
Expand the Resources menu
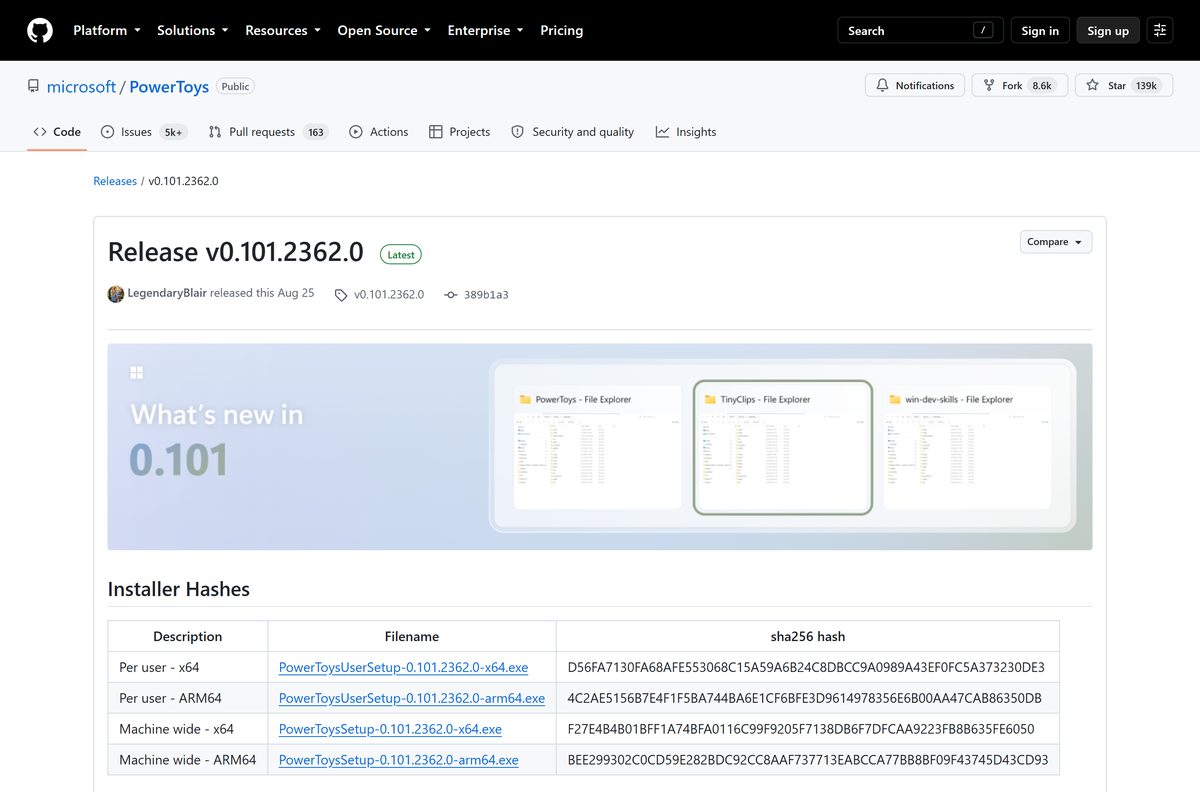283,30
